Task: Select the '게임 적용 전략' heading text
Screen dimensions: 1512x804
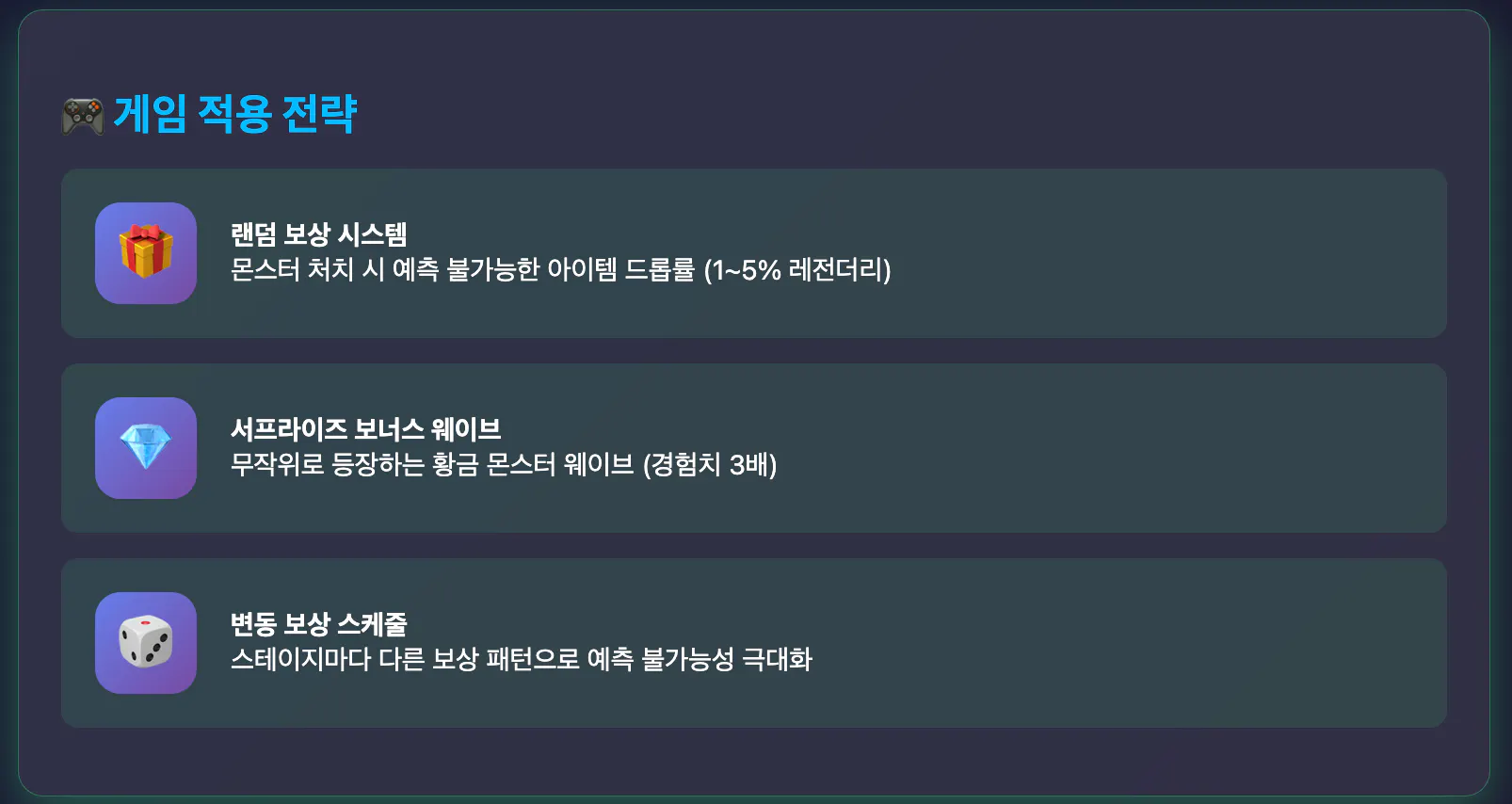Action: coord(235,115)
